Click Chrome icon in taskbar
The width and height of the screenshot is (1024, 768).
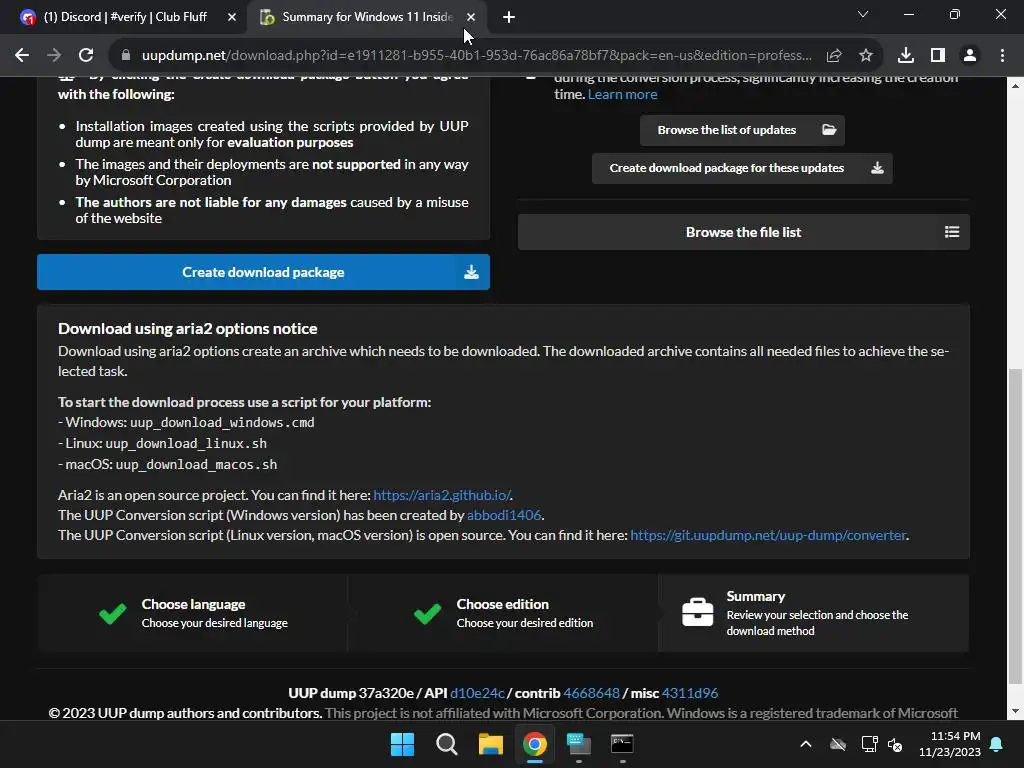click(535, 744)
